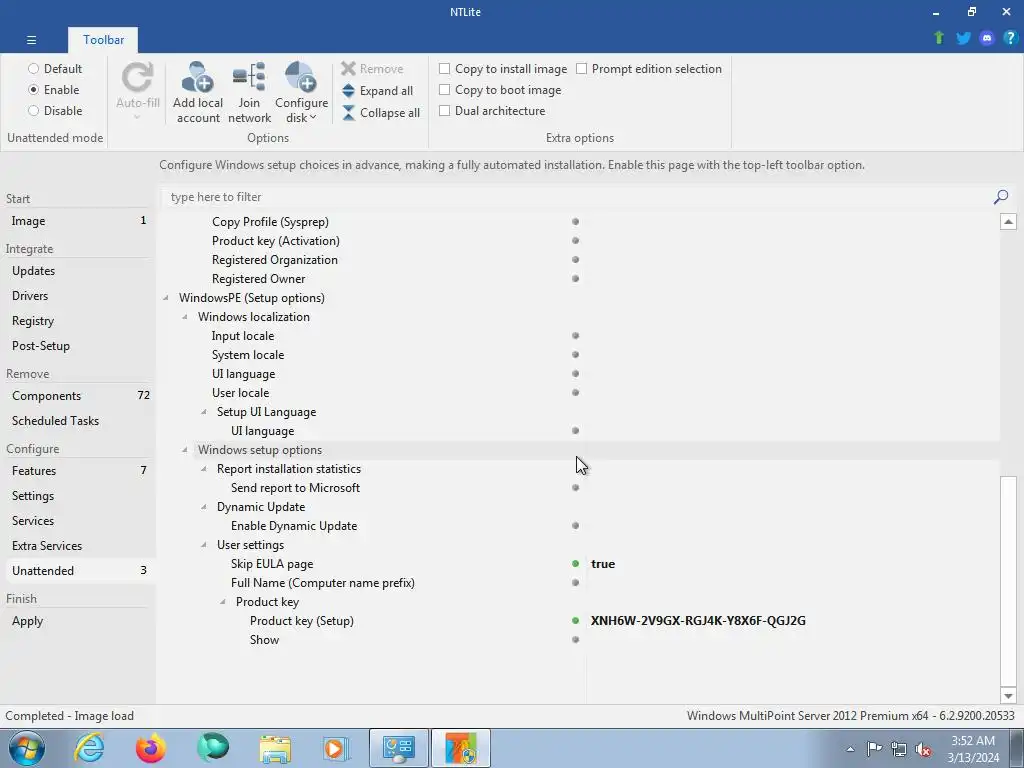Select the Copy Profile (Sysprep) row
This screenshot has width=1024, height=768.
point(579,222)
